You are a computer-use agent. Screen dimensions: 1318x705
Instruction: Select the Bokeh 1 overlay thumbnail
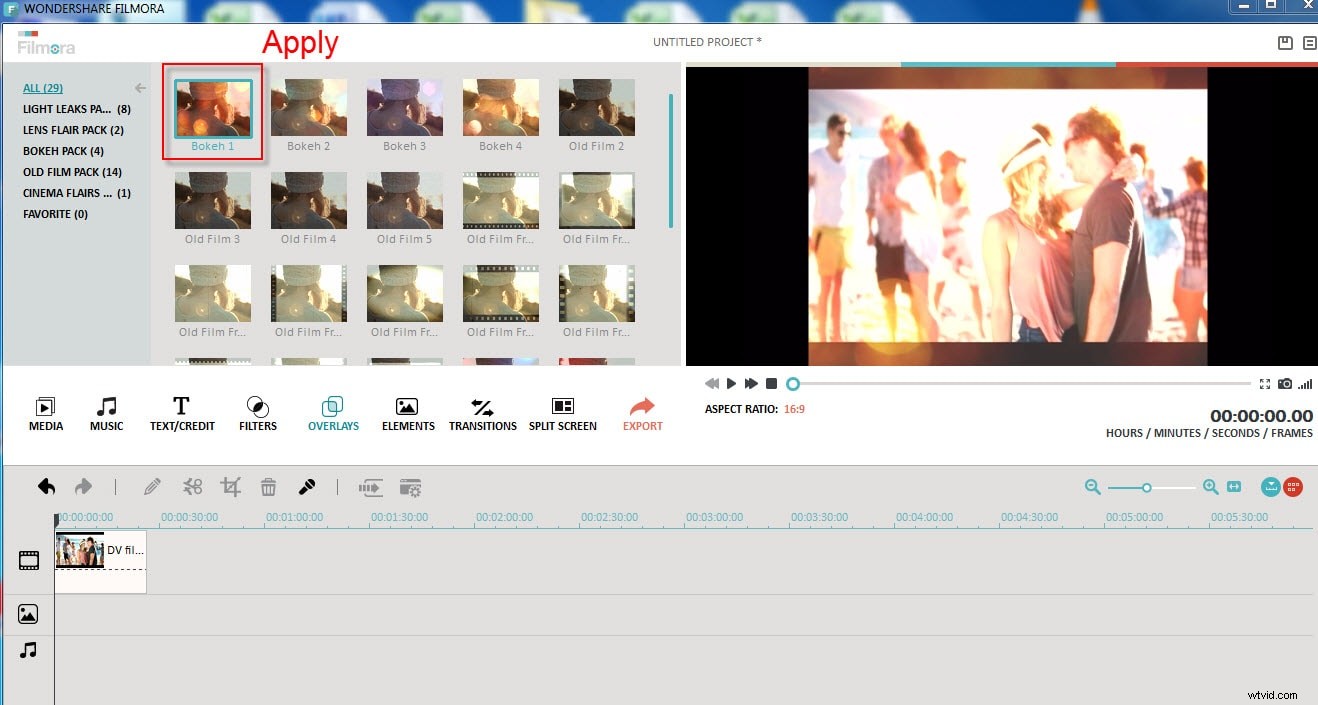coord(211,106)
